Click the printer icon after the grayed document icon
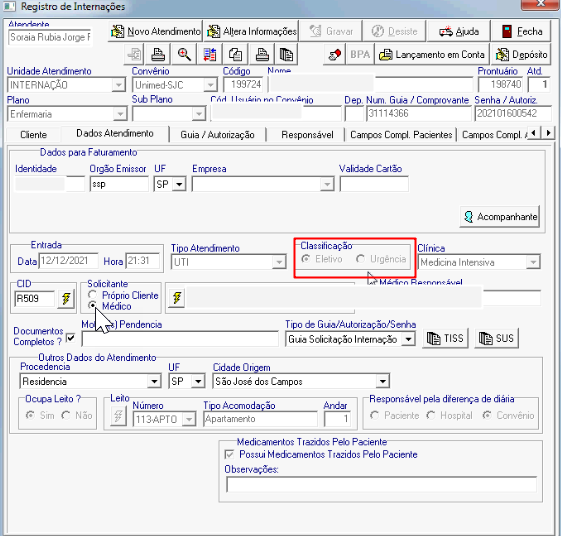Image resolution: width=561 pixels, height=536 pixels. pos(158,54)
